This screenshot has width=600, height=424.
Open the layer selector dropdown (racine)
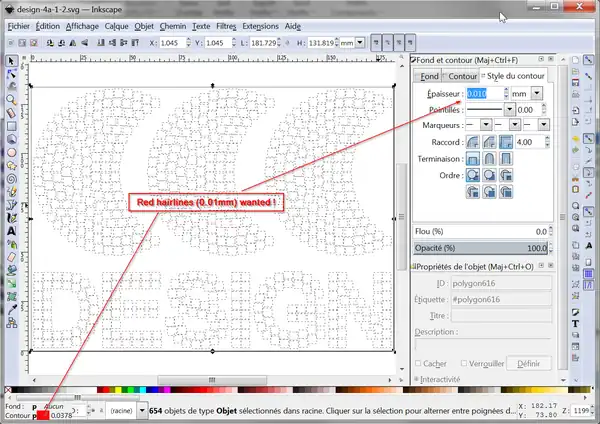(125, 410)
